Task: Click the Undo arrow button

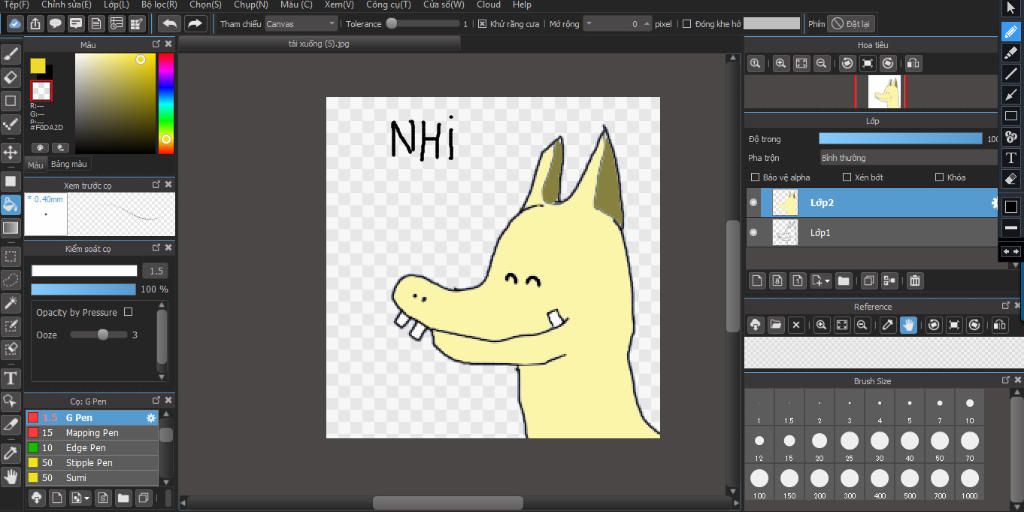Action: (x=170, y=24)
